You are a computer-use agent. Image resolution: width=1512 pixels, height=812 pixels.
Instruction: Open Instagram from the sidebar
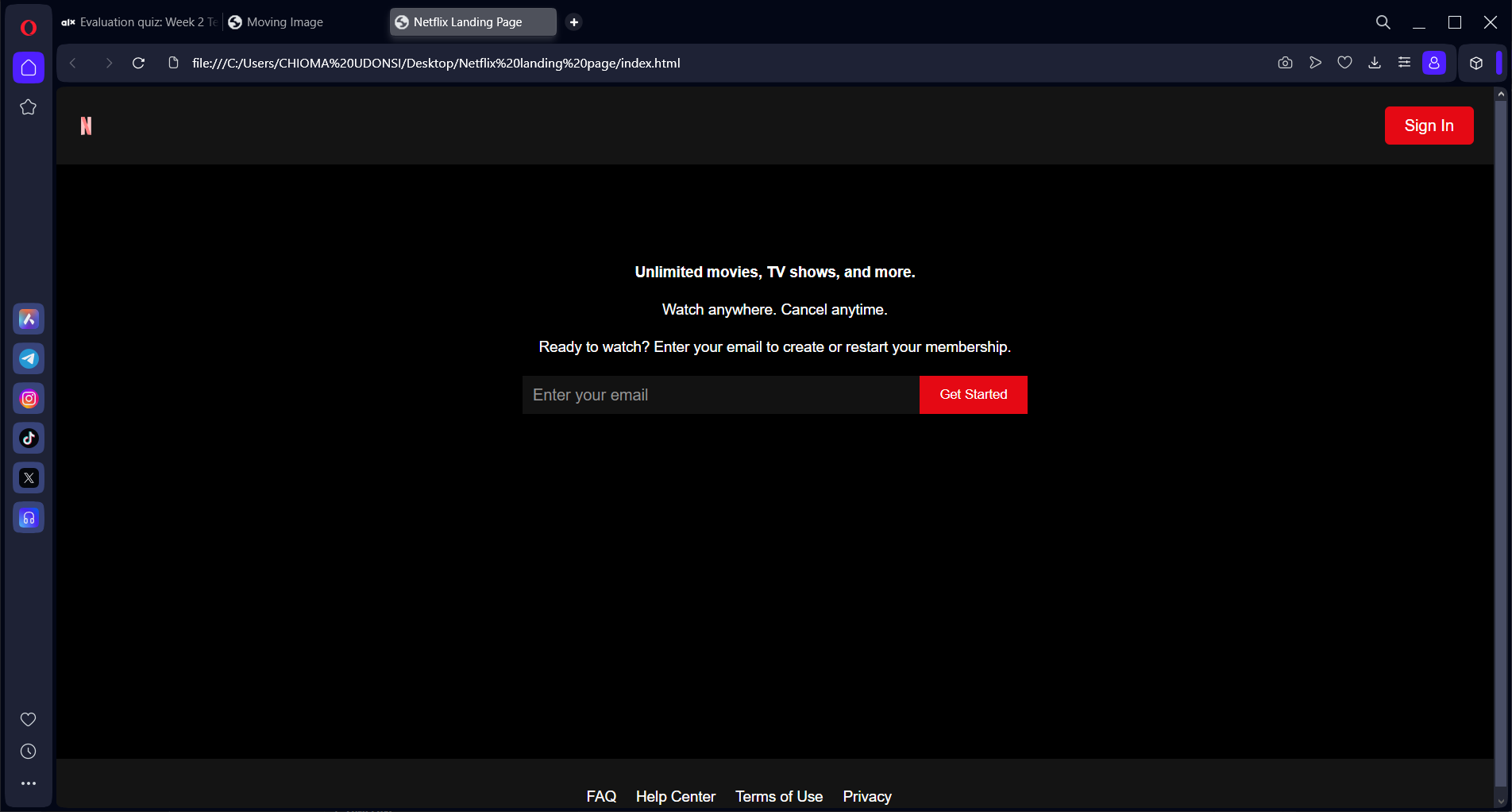click(28, 398)
